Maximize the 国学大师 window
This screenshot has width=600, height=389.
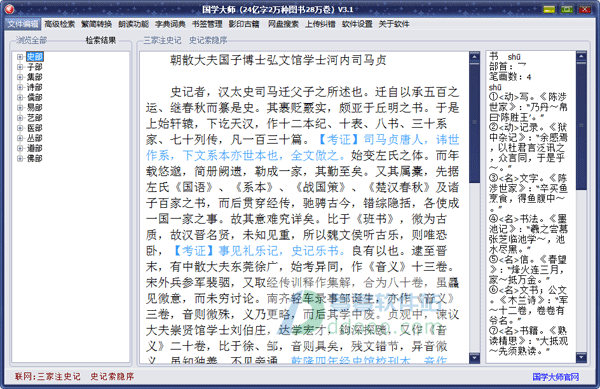tap(567, 9)
